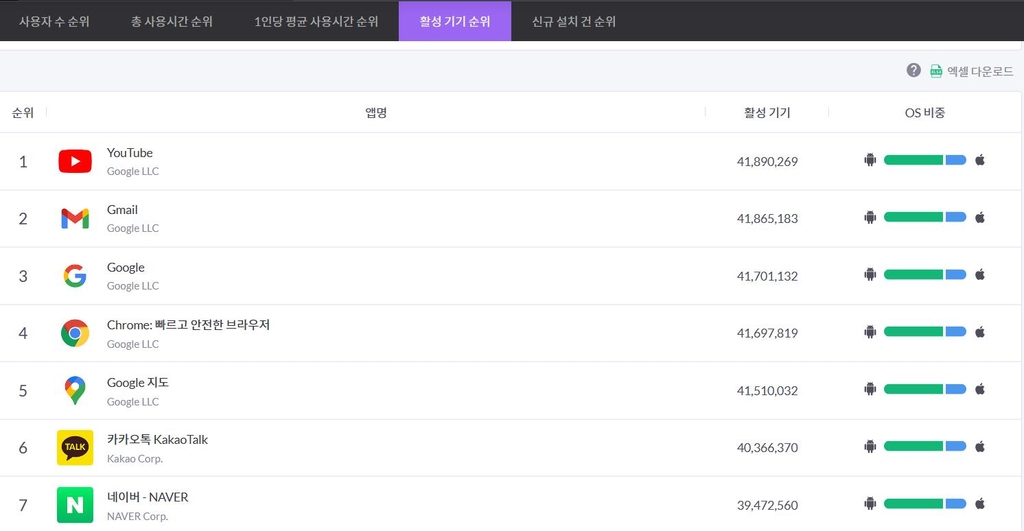Click the help question mark icon
This screenshot has height=531, width=1024.
914,71
